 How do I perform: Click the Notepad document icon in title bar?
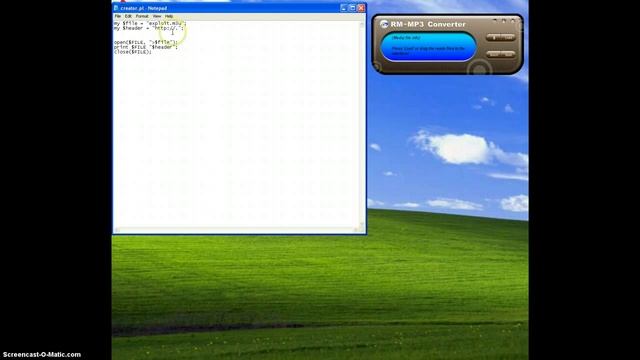pyautogui.click(x=116, y=8)
